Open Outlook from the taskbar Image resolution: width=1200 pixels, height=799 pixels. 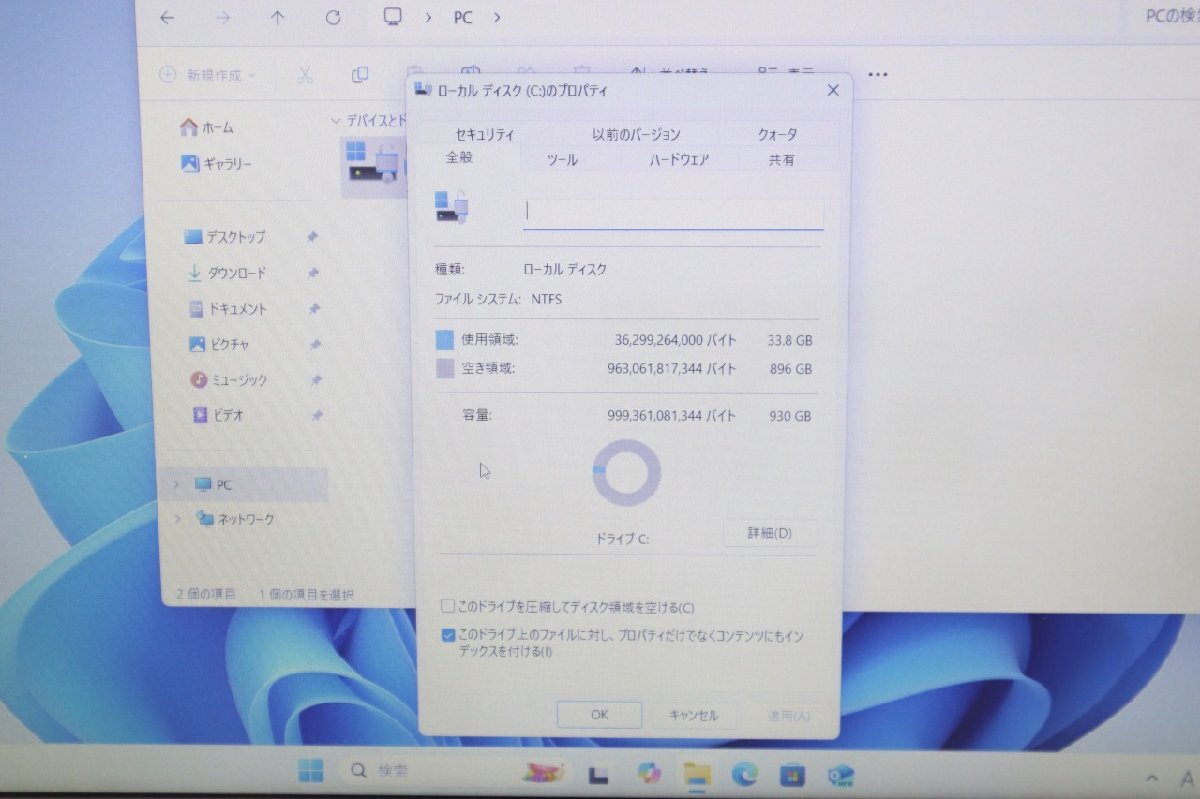pos(840,774)
